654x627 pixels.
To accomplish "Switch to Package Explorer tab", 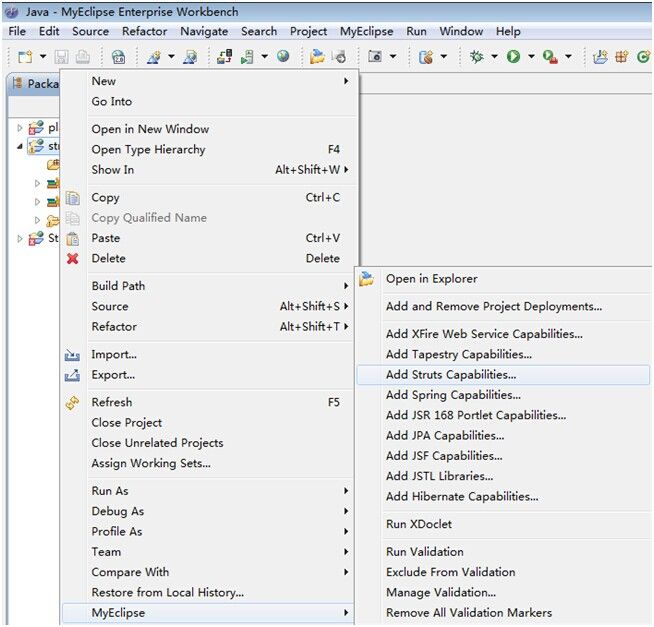I will click(35, 84).
